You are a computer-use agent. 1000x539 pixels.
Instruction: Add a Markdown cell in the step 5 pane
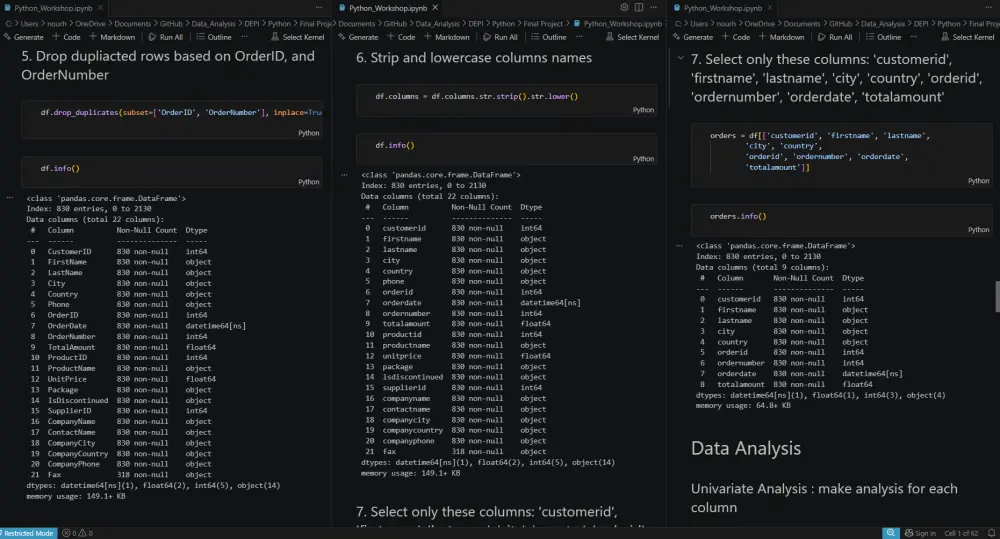(x=112, y=37)
